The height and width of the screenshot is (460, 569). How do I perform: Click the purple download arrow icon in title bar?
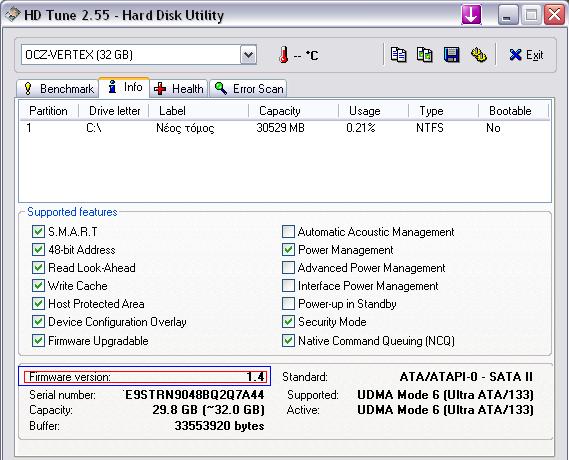(471, 15)
